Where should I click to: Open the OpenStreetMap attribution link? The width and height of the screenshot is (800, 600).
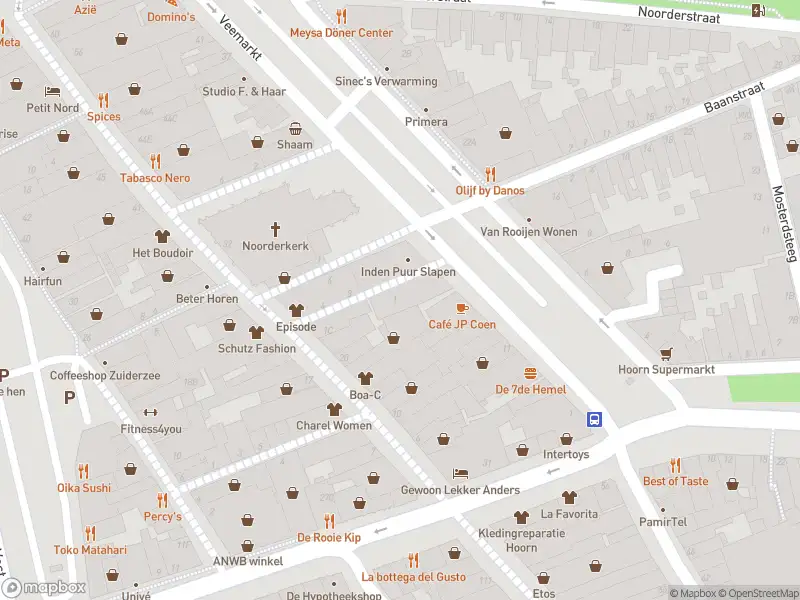tap(760, 593)
